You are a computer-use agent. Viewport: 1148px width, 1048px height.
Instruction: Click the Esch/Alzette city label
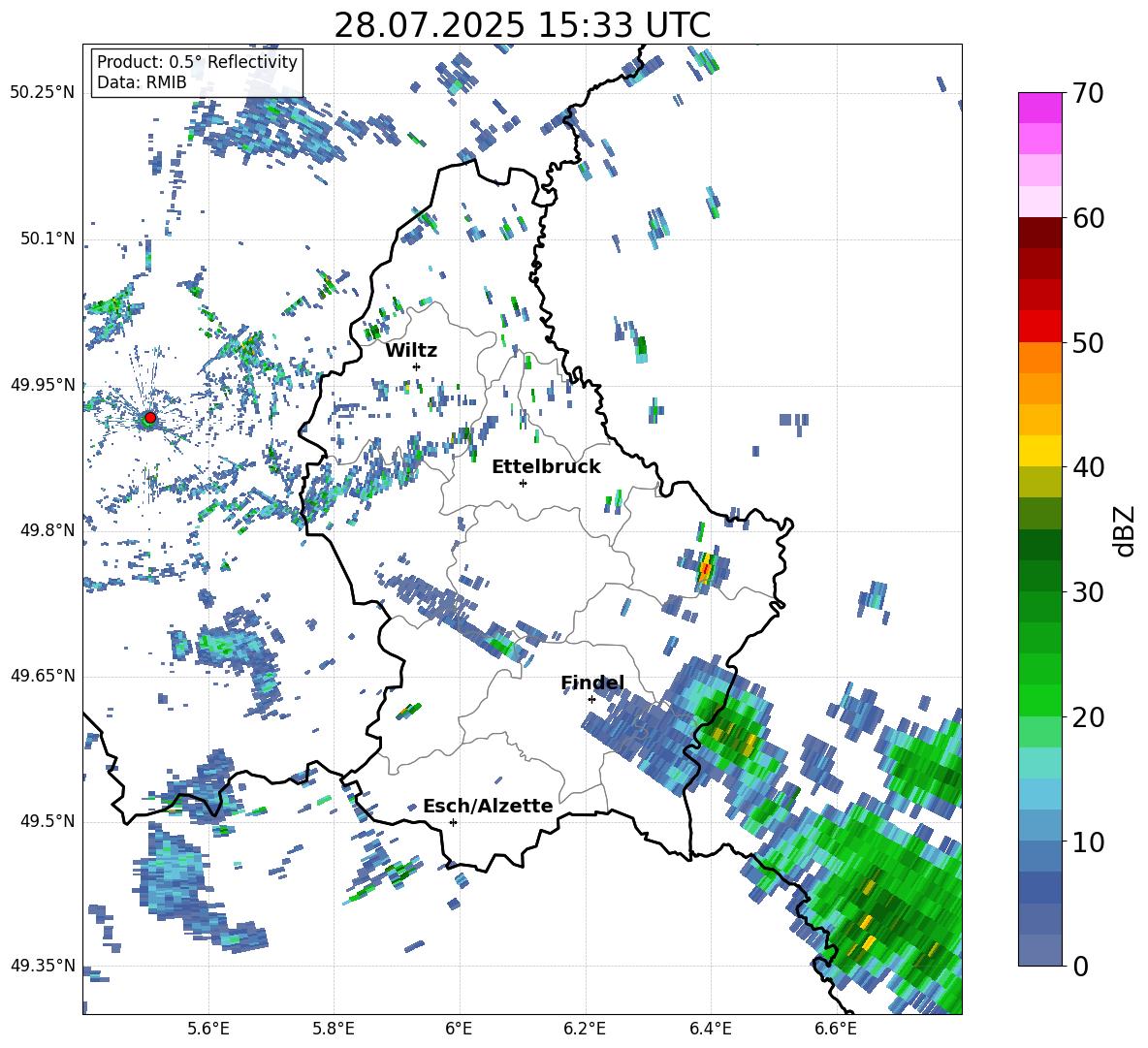click(x=488, y=807)
